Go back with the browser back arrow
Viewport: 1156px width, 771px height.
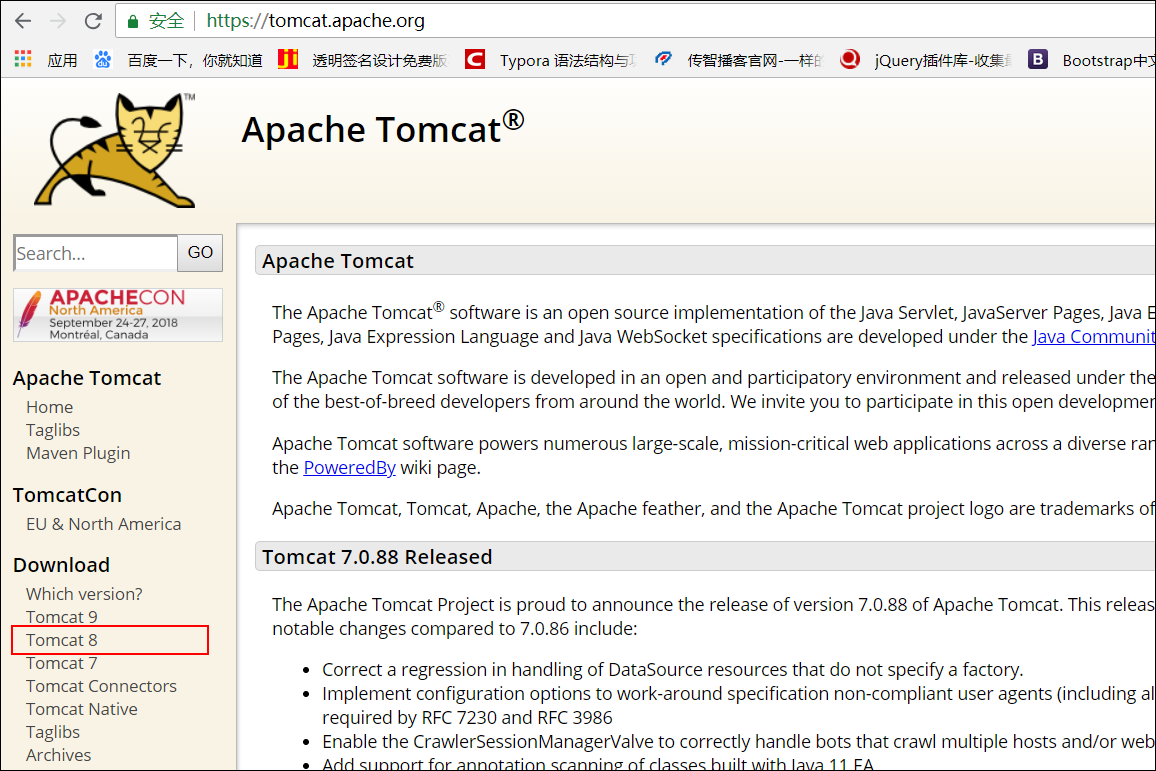(x=23, y=21)
